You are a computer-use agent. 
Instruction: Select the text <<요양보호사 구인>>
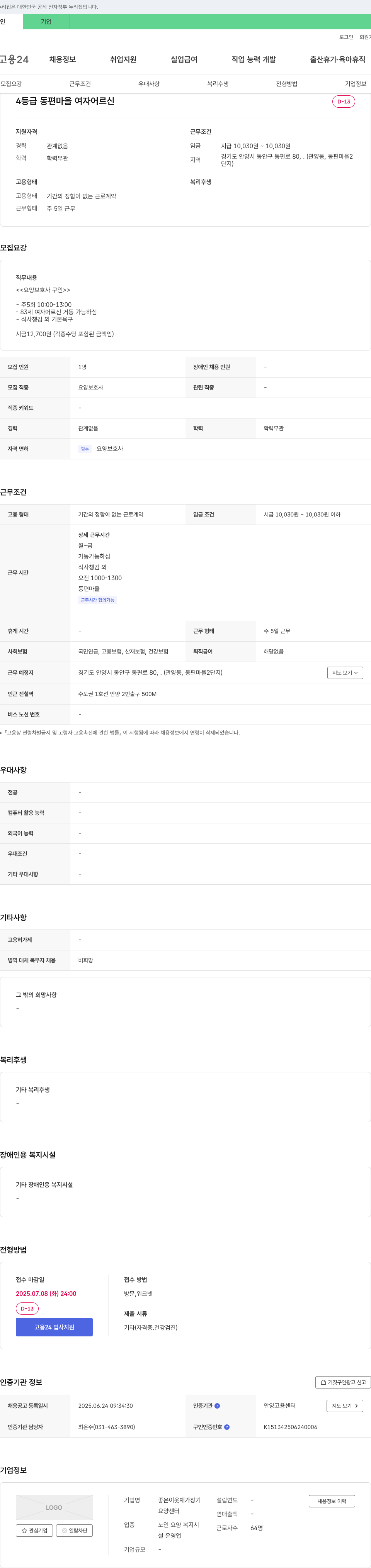click(x=43, y=290)
